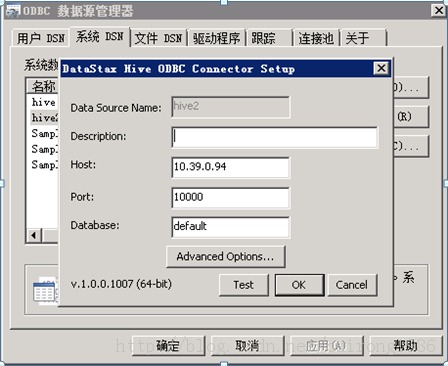
Task: Select the 系统 DSN tab
Action: click(x=100, y=36)
